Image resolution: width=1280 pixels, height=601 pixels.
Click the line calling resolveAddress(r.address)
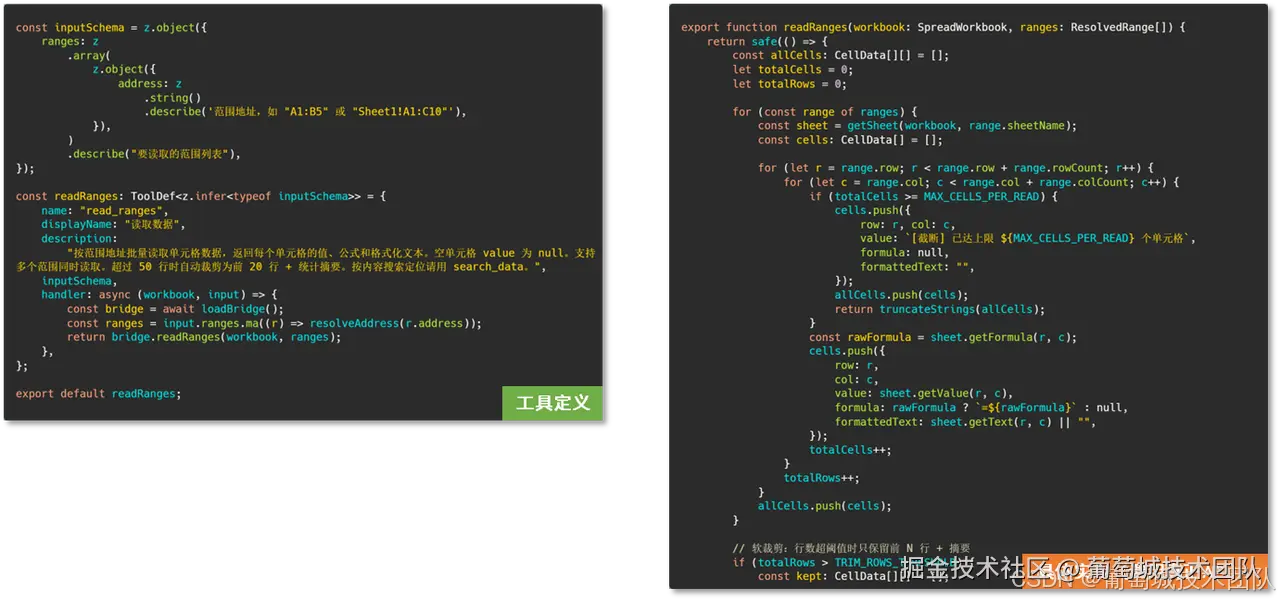click(x=275, y=323)
